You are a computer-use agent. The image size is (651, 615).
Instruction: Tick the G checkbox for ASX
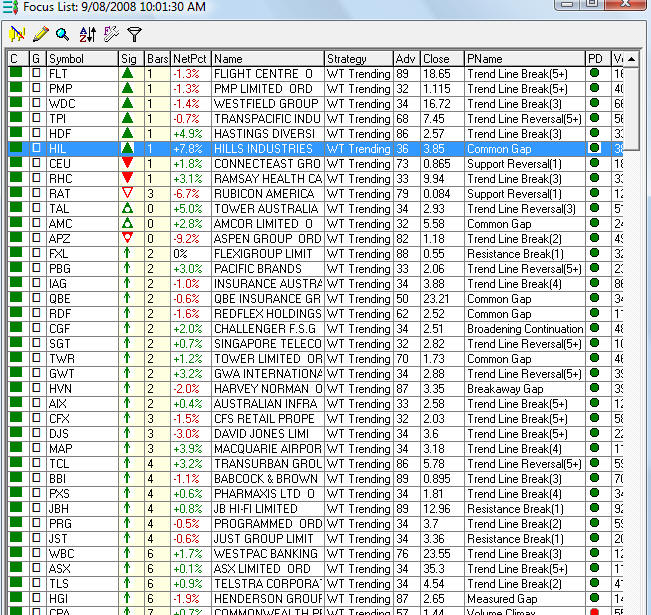37,568
